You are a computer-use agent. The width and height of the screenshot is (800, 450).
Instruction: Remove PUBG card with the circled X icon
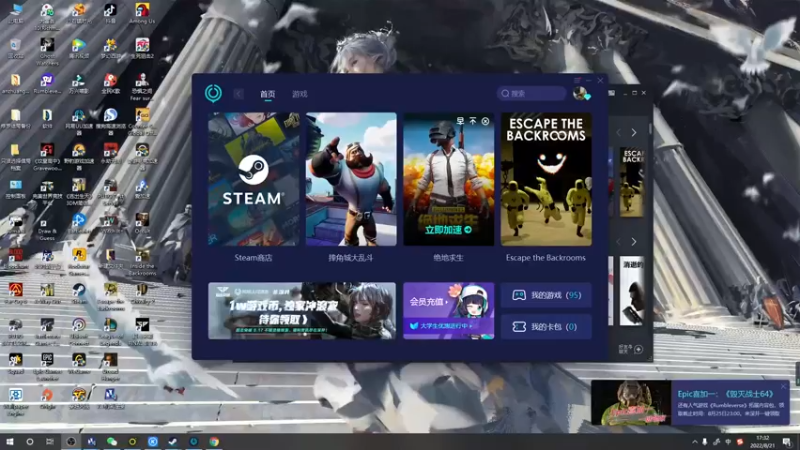tap(485, 121)
